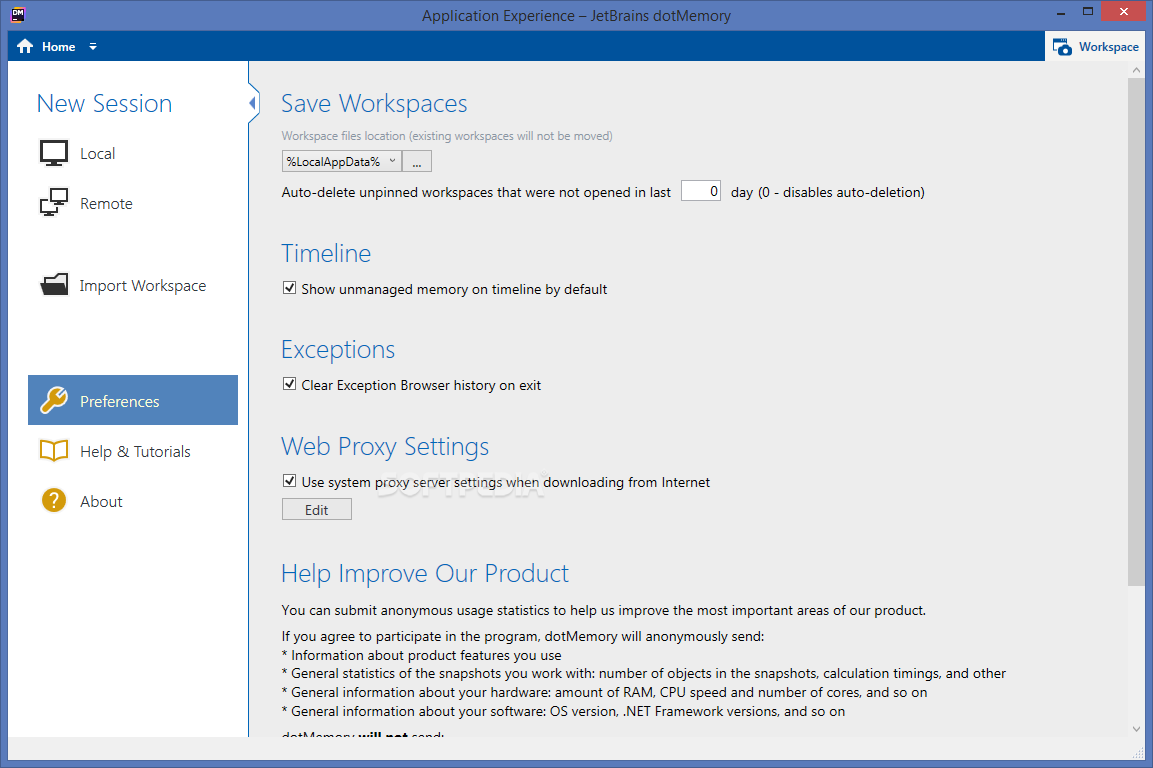Click the scrollbar up arrow
Image resolution: width=1153 pixels, height=768 pixels.
pos(1137,70)
